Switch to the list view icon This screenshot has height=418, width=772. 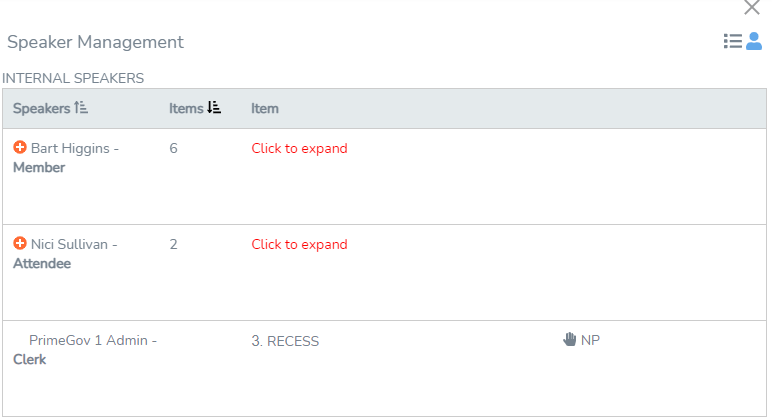[733, 41]
